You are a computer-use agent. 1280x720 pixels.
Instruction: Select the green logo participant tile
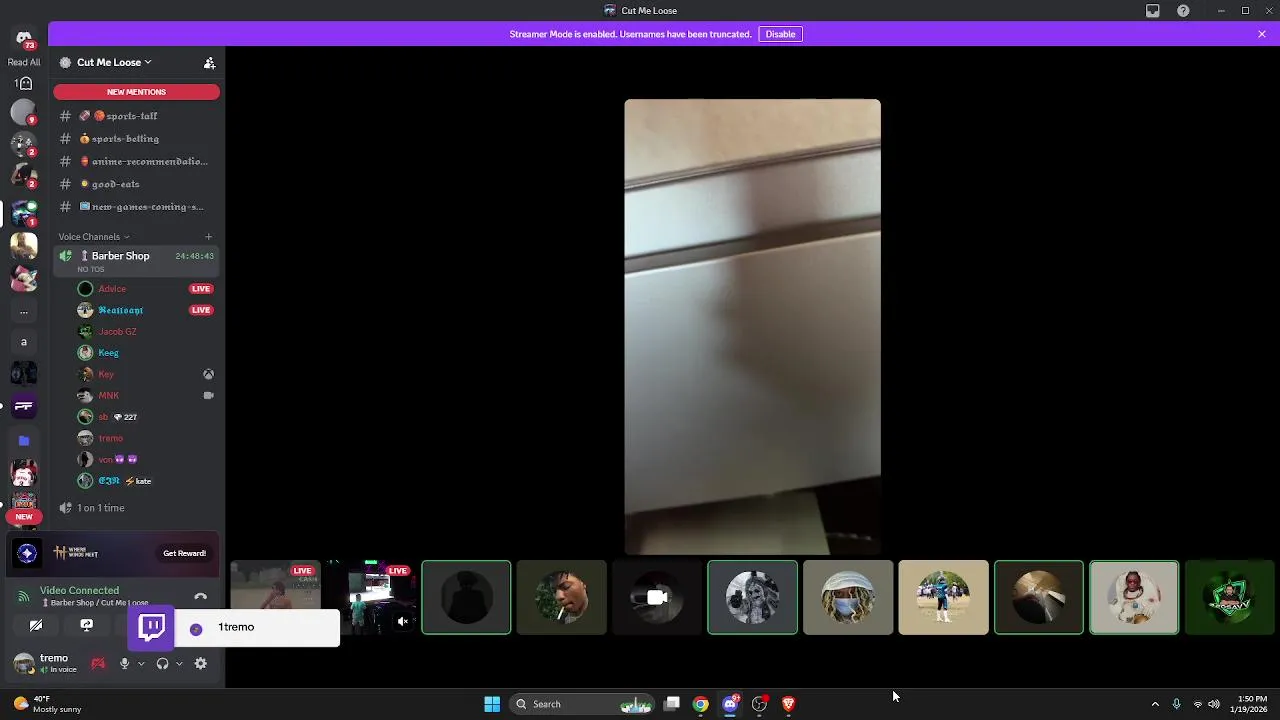(1229, 598)
